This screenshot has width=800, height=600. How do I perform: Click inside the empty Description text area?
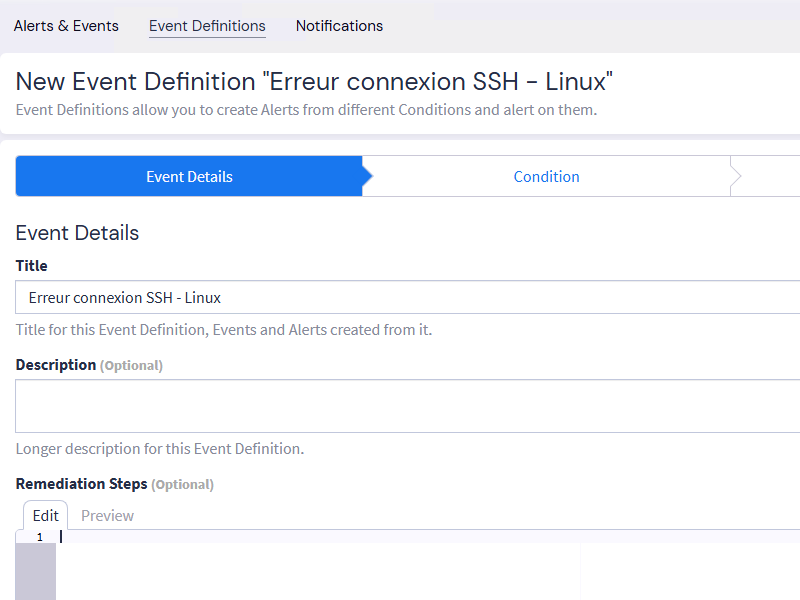point(400,406)
